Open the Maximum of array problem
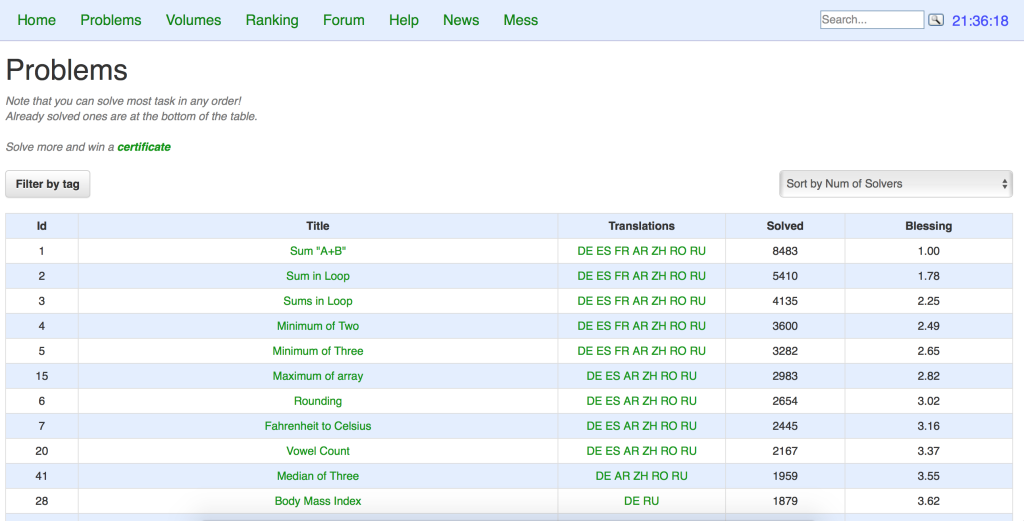The image size is (1024, 521). tap(318, 376)
